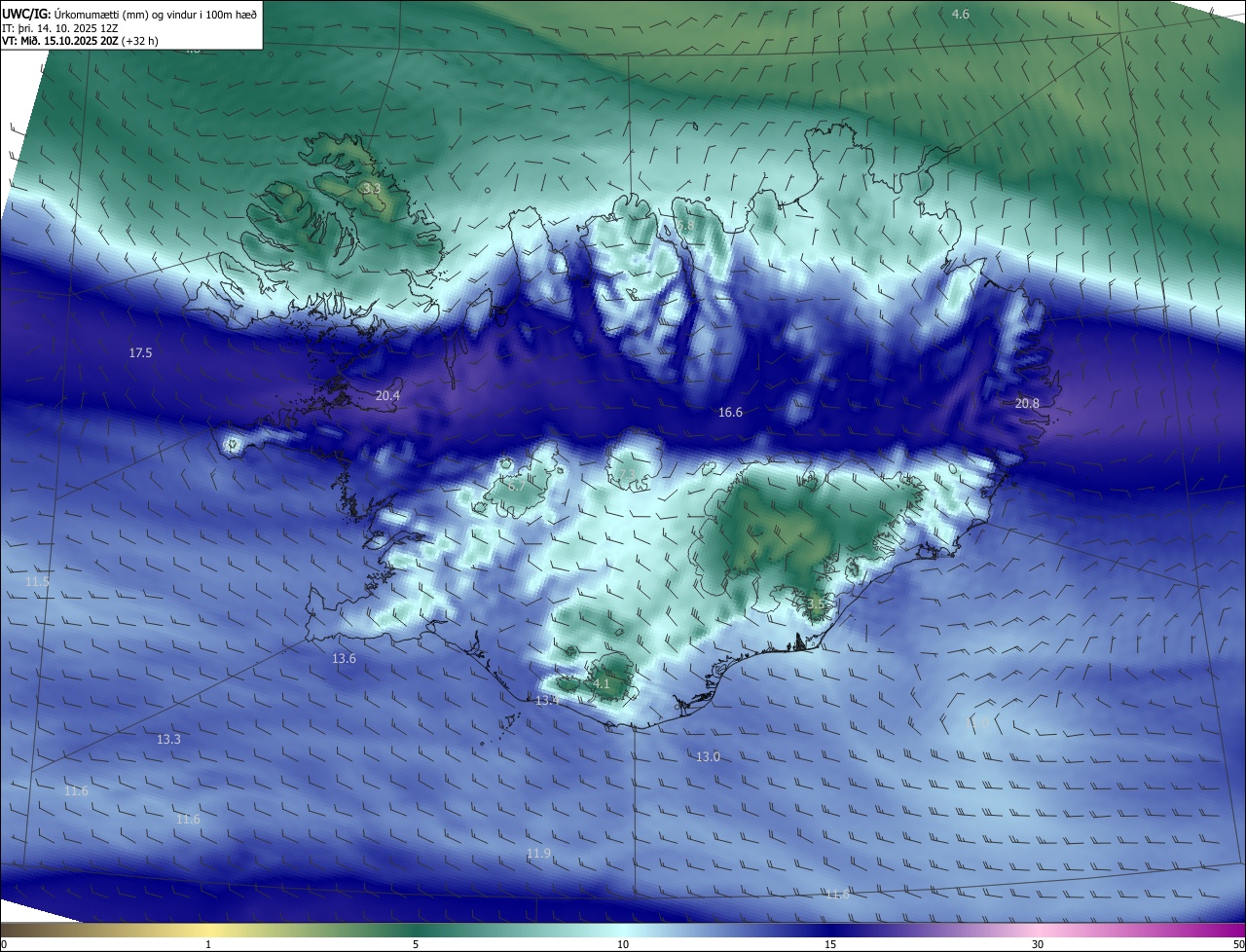Click the 4.6 value label
Viewport: 1246px width, 952px height.
pyautogui.click(x=961, y=14)
